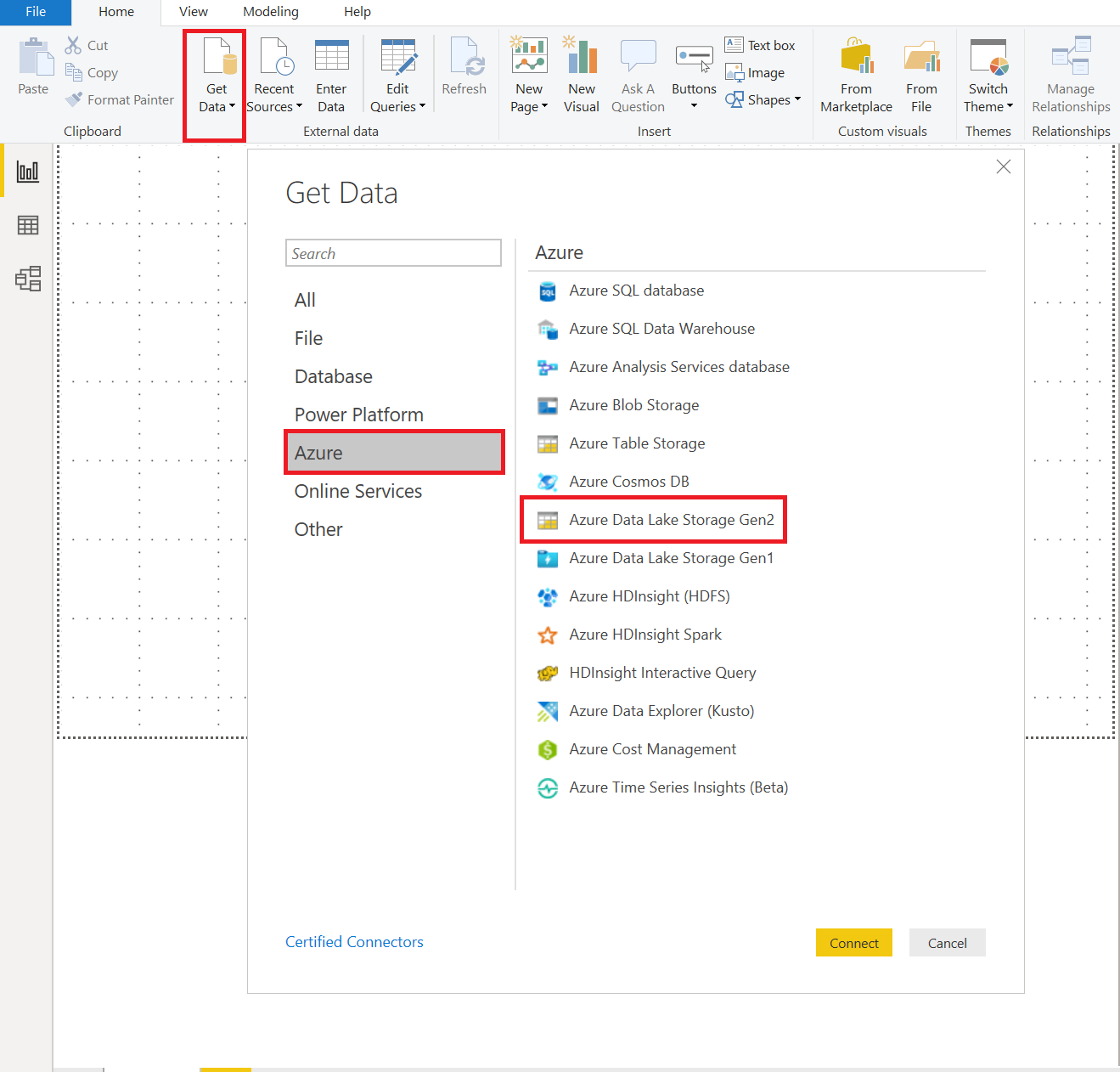Open Recent Sources icon
This screenshot has width=1120, height=1072.
[x=277, y=57]
